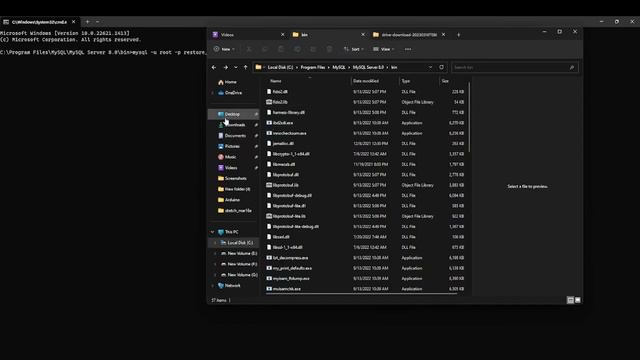
Task: Click the Cut toolbar icon
Action: [x=249, y=49]
